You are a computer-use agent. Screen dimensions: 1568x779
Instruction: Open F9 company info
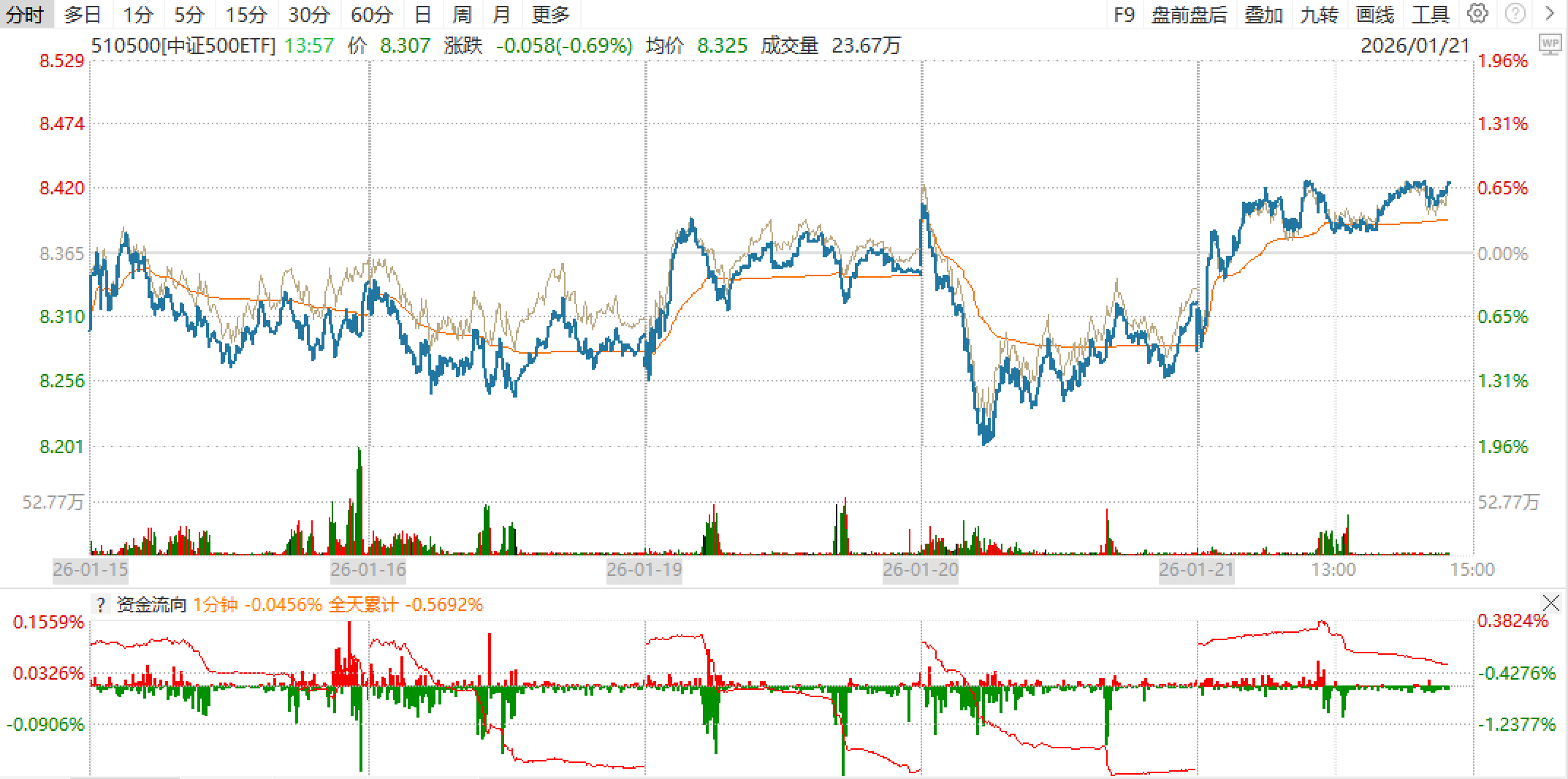pos(1124,15)
